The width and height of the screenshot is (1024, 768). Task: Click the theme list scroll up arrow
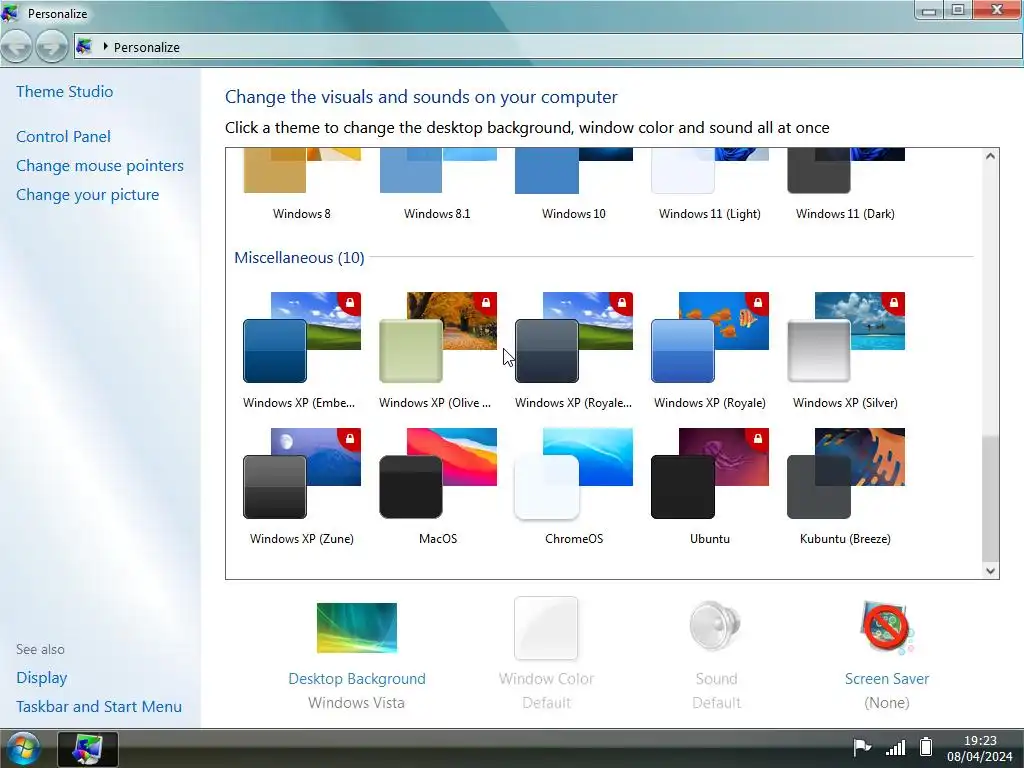point(990,156)
